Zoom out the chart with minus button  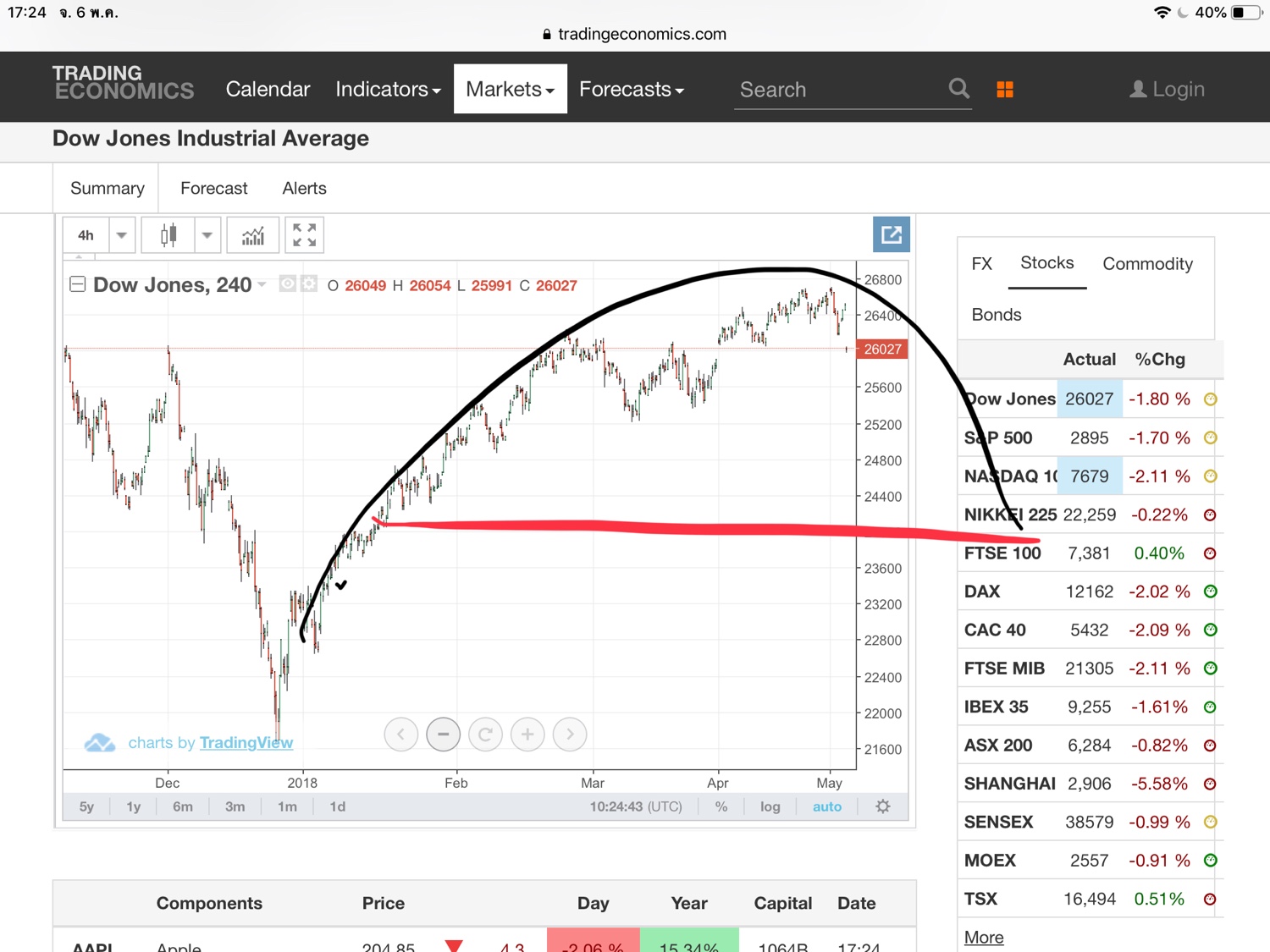tap(443, 734)
